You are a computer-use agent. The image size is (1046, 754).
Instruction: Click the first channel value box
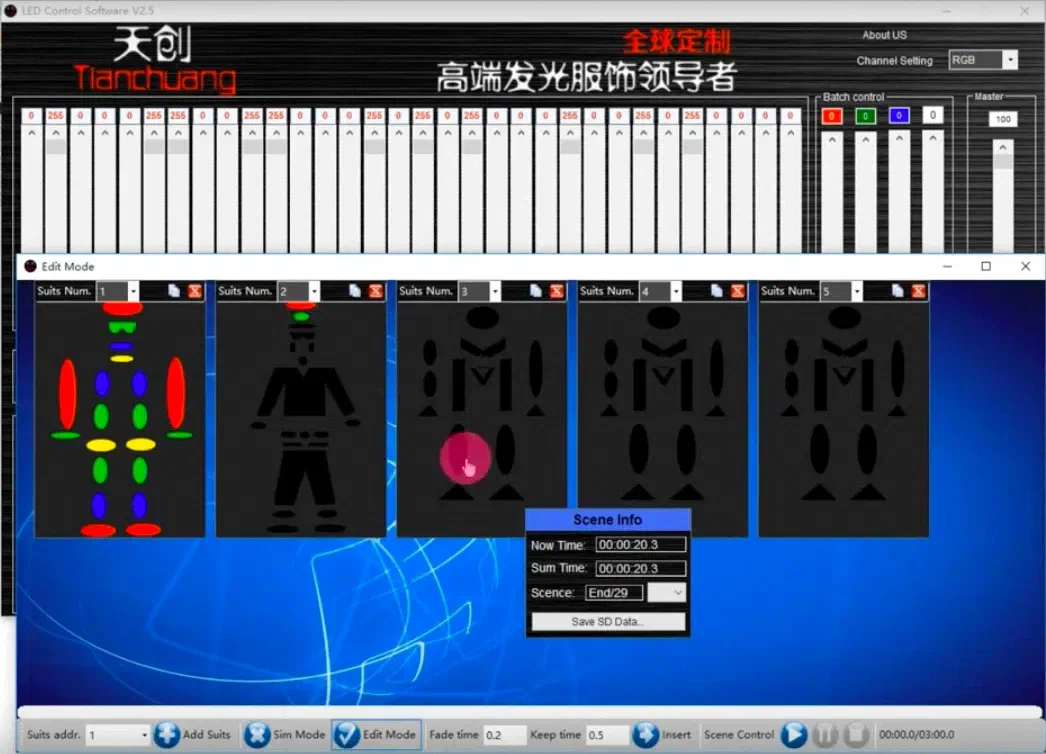pyautogui.click(x=31, y=115)
